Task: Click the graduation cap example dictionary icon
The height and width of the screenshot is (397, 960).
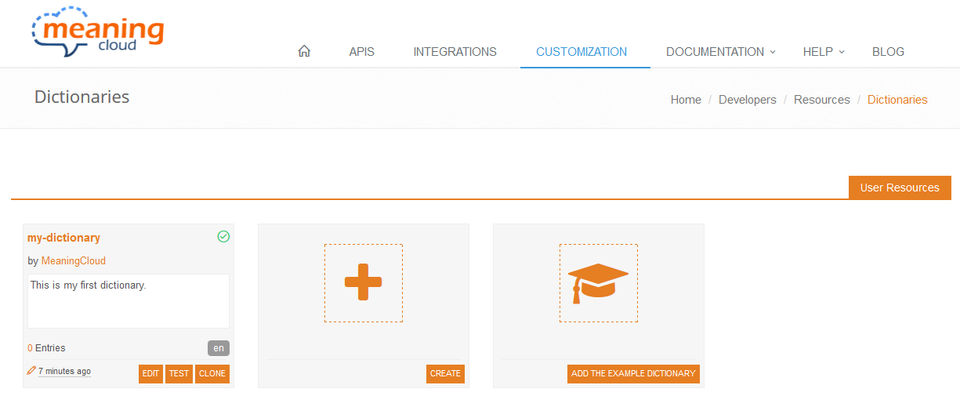Action: pos(598,283)
